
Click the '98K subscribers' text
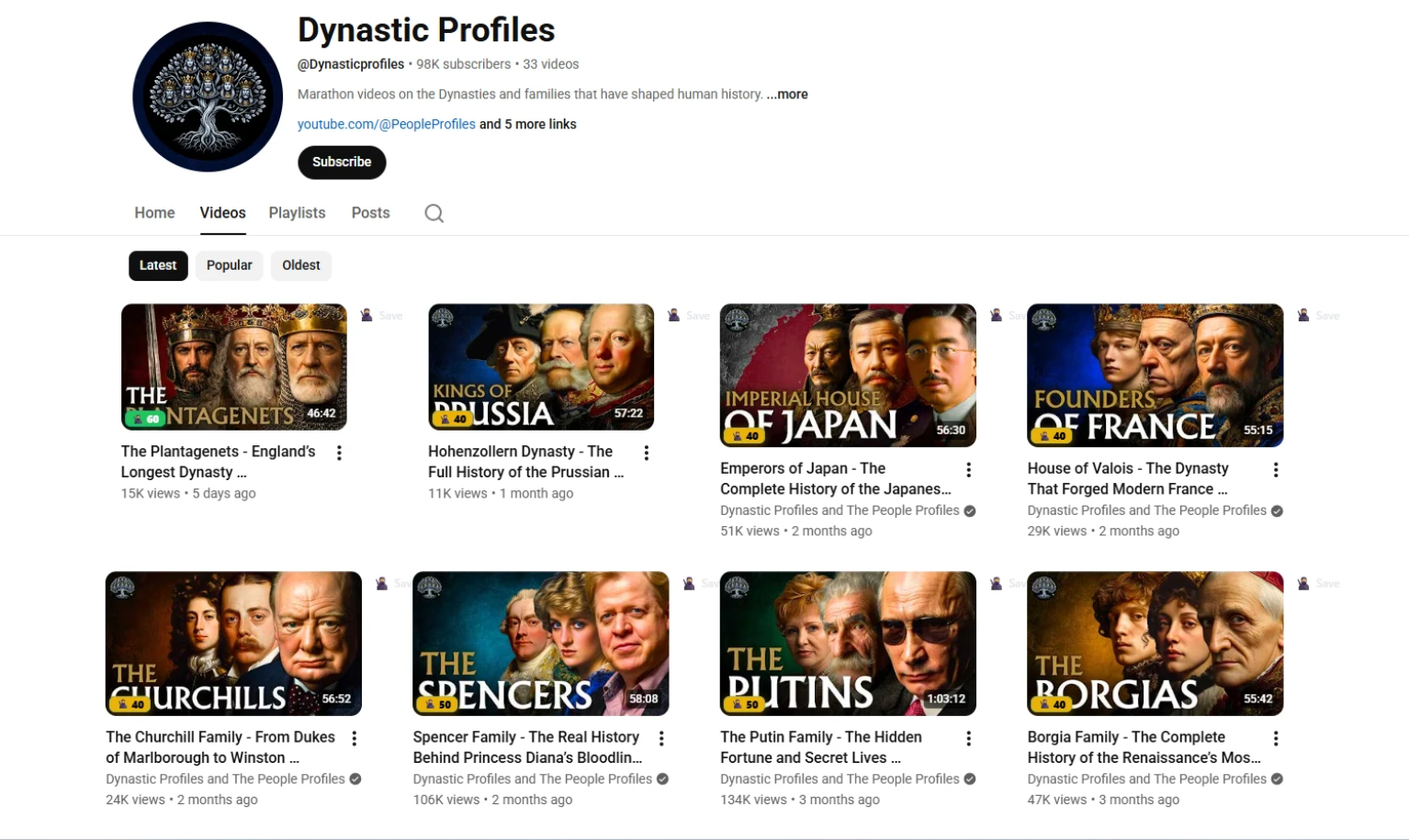coord(464,64)
